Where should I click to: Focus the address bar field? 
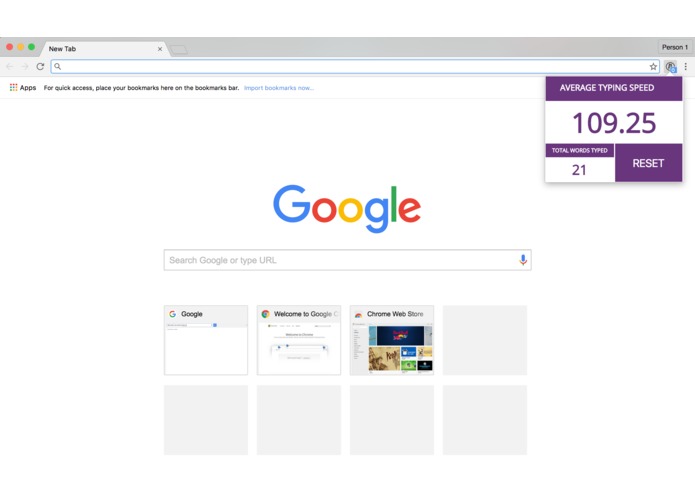pos(355,66)
